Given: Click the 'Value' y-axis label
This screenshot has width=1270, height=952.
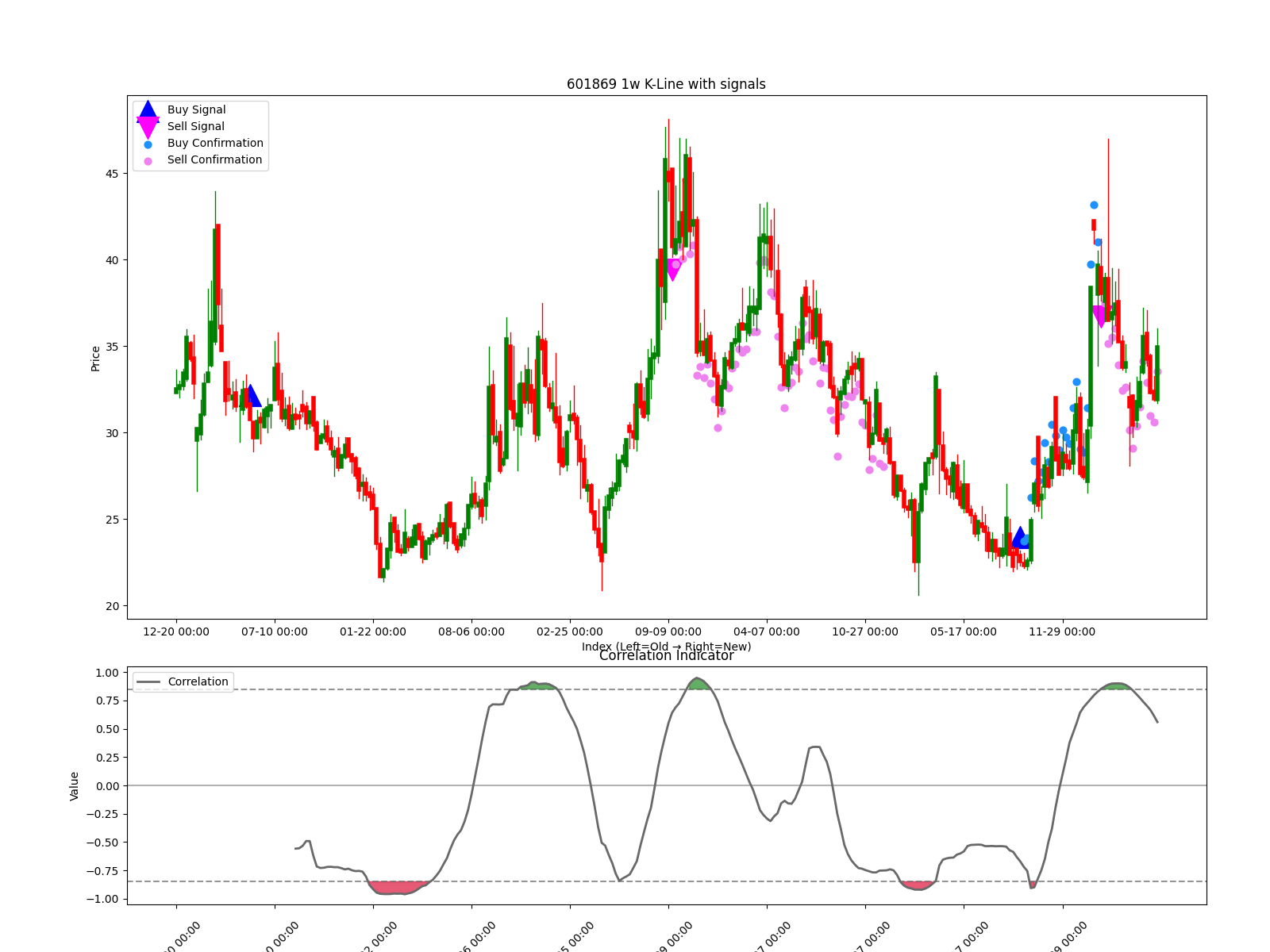Looking at the screenshot, I should click(75, 786).
